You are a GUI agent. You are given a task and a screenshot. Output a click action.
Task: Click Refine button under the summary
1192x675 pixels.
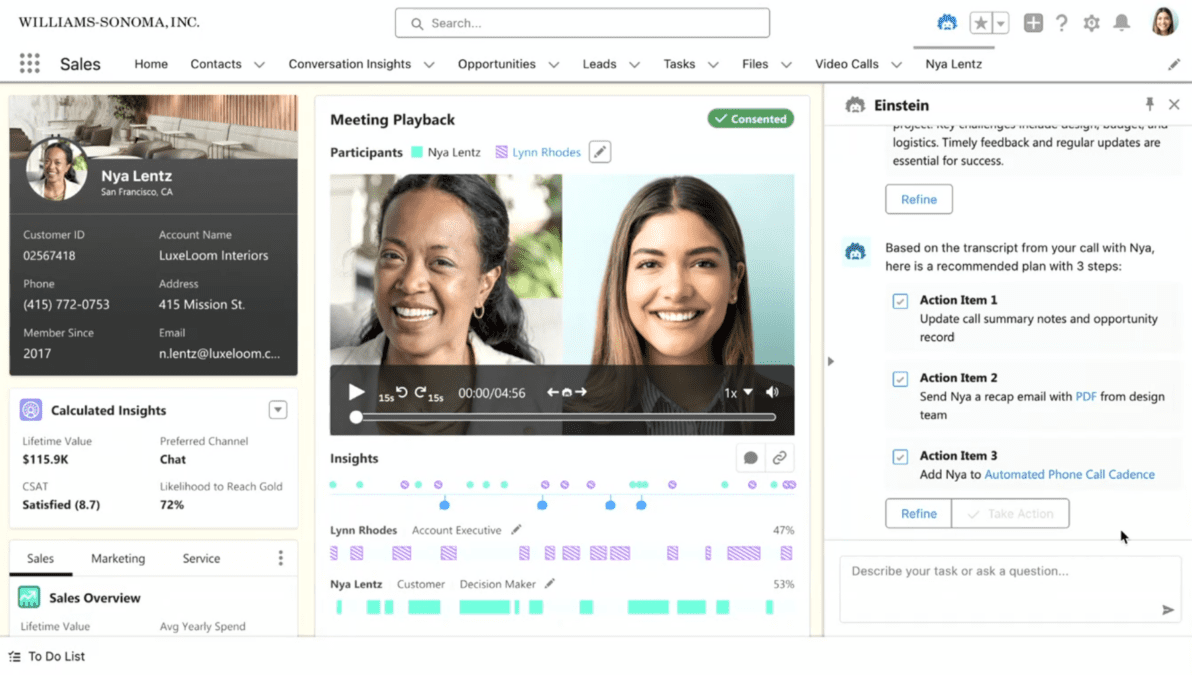pyautogui.click(x=918, y=199)
